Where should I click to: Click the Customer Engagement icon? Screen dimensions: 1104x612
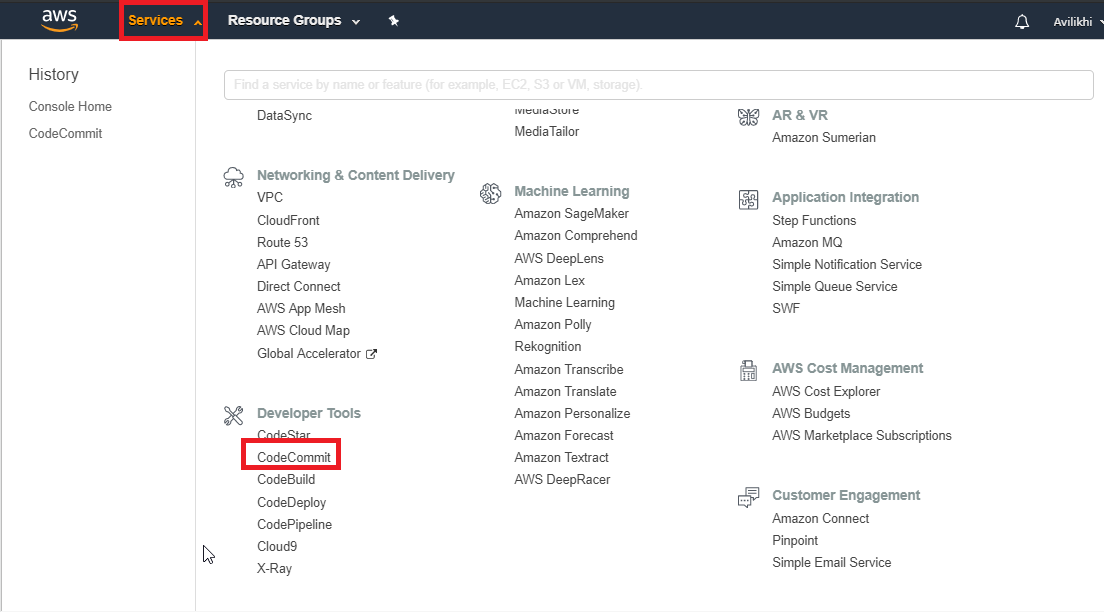(x=748, y=496)
